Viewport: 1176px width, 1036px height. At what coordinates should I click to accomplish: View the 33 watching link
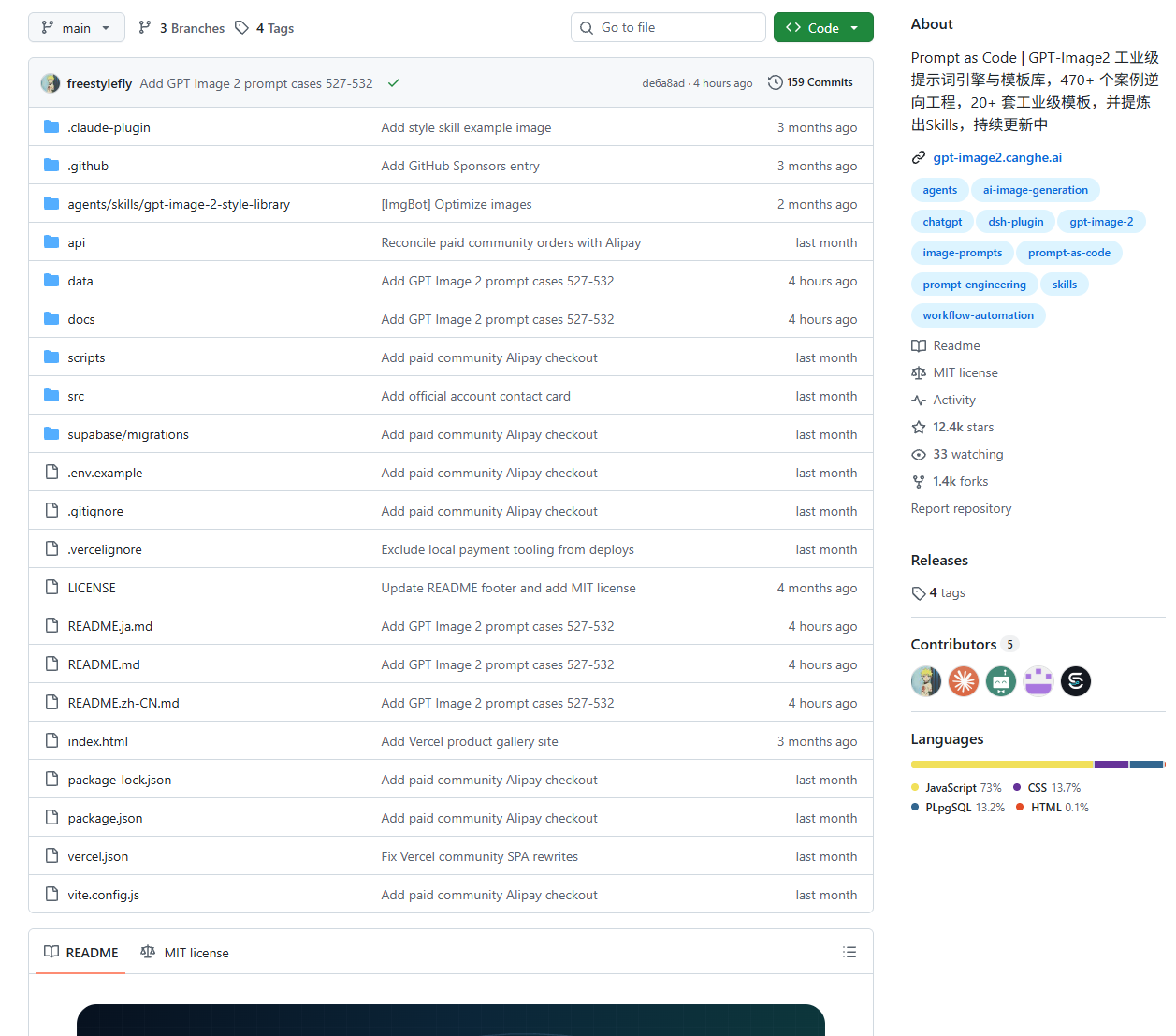pyautogui.click(x=958, y=454)
